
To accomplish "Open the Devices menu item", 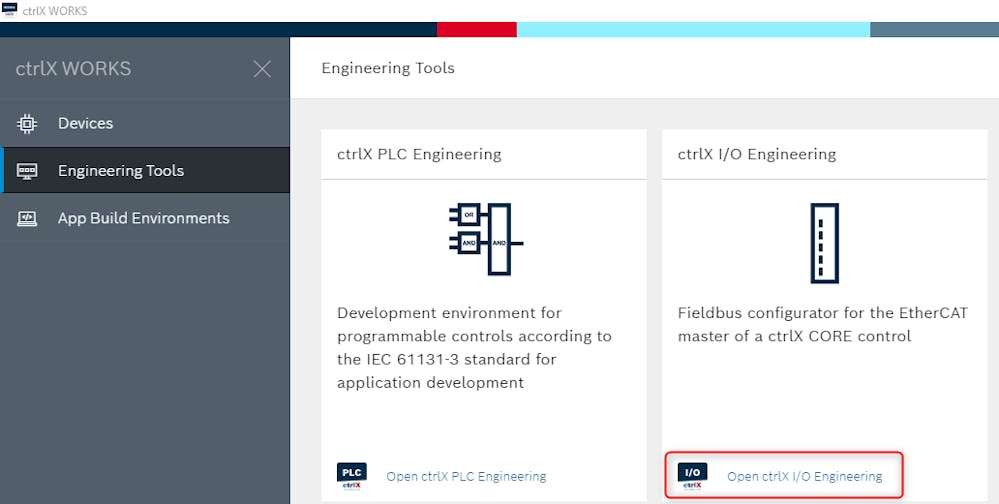I will (145, 124).
